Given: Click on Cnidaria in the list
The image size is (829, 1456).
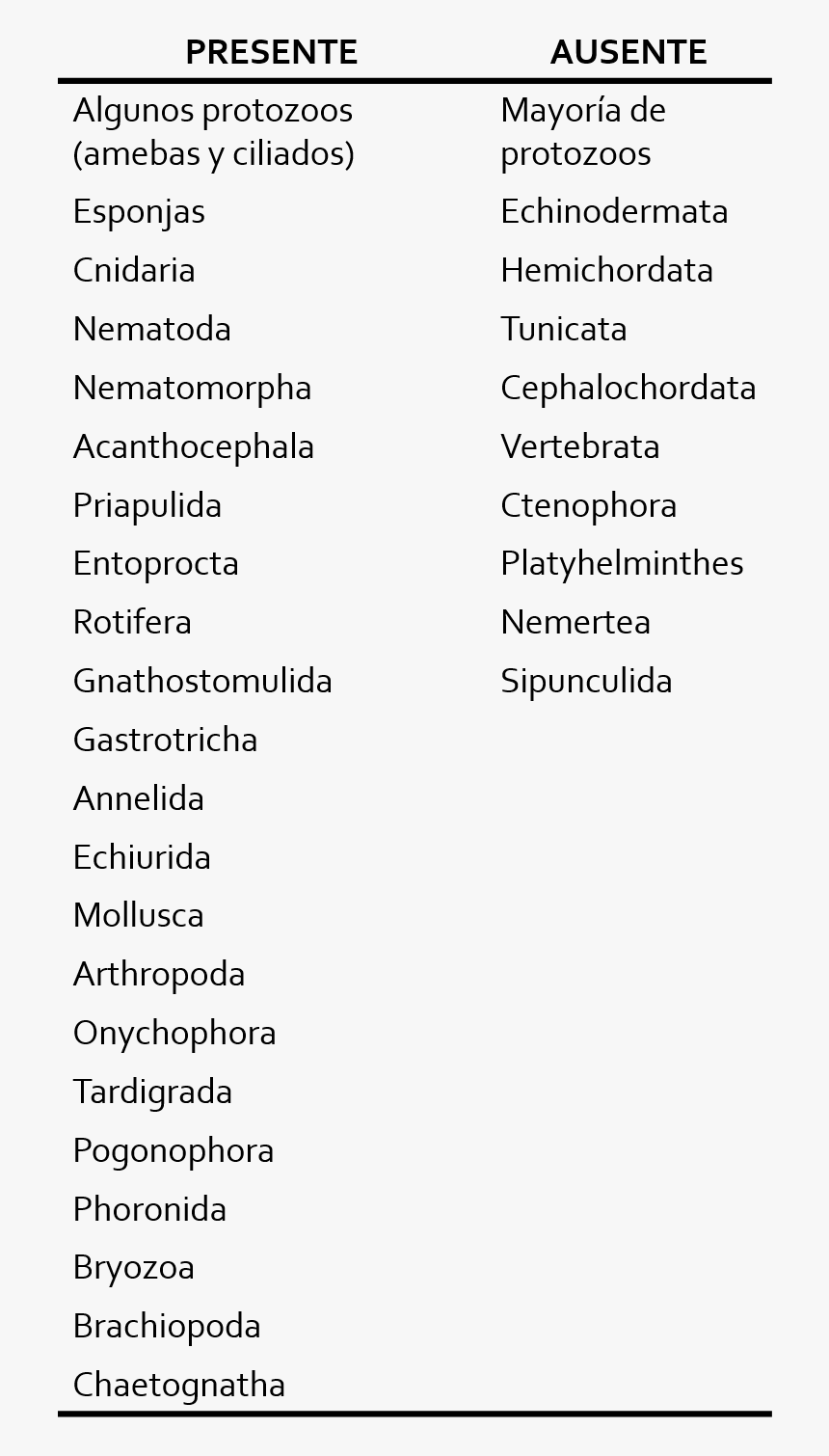Looking at the screenshot, I should coord(134,271).
